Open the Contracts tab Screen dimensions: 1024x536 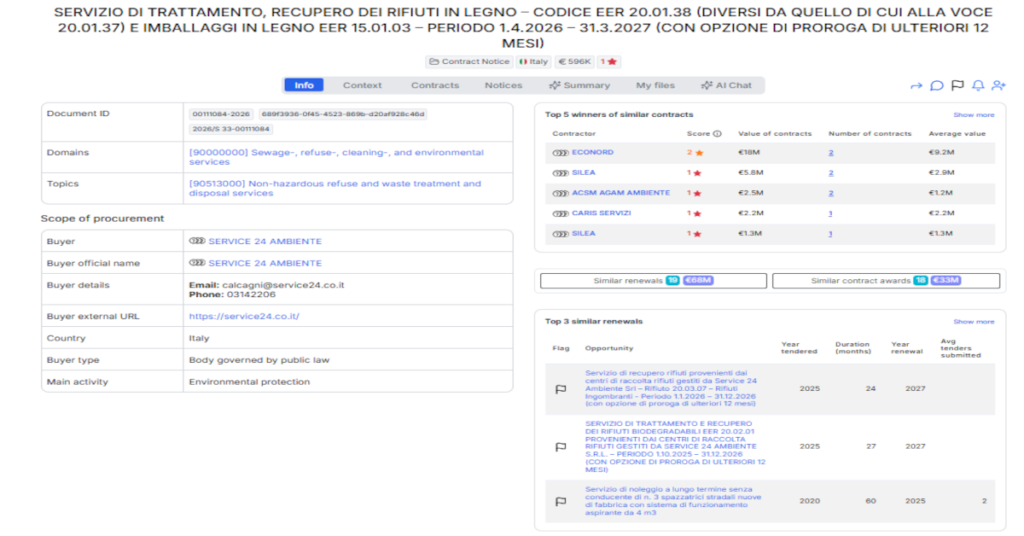click(x=435, y=86)
